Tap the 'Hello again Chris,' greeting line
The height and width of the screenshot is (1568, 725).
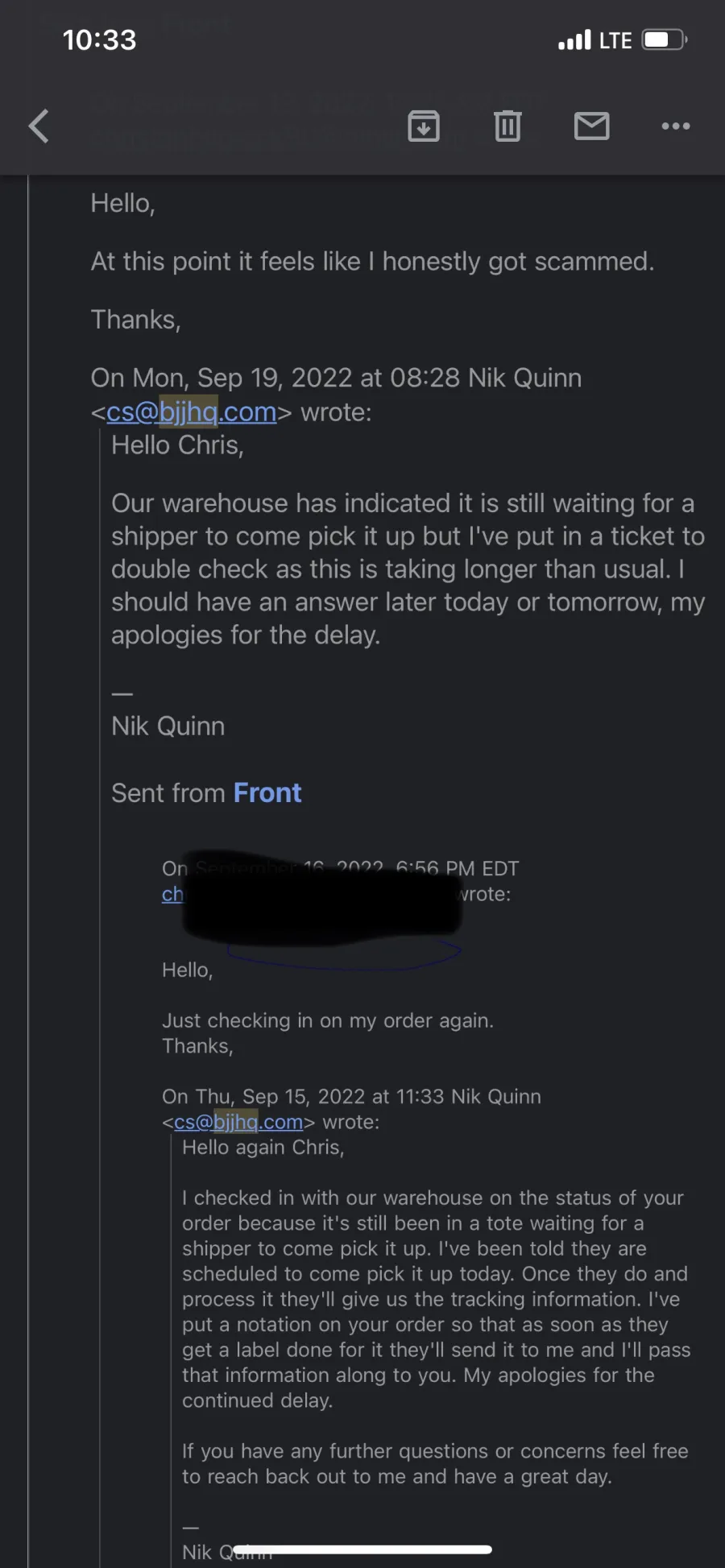click(263, 1147)
